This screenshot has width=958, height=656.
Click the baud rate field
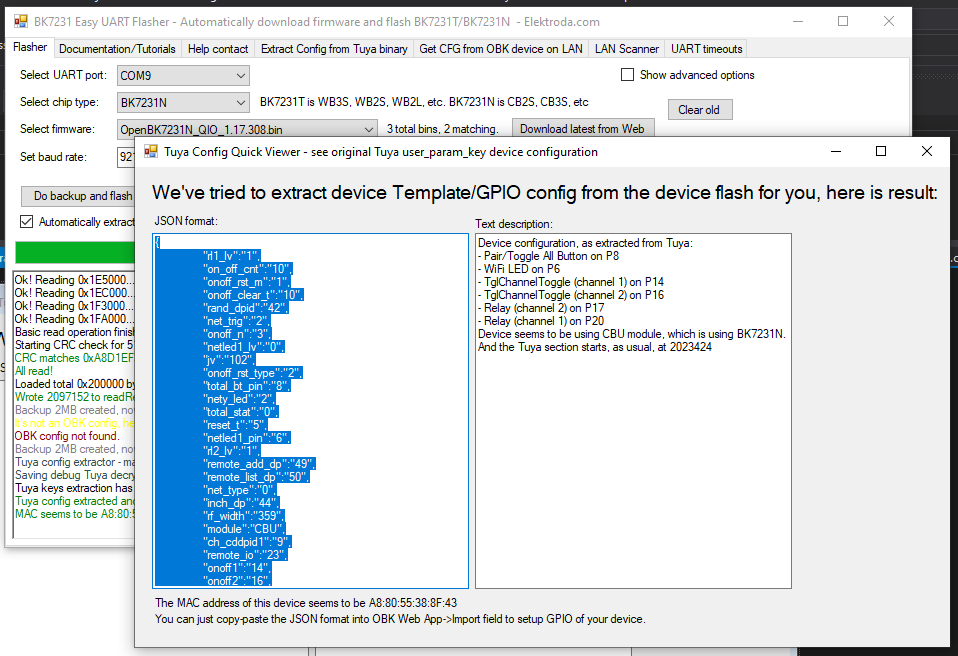click(126, 157)
